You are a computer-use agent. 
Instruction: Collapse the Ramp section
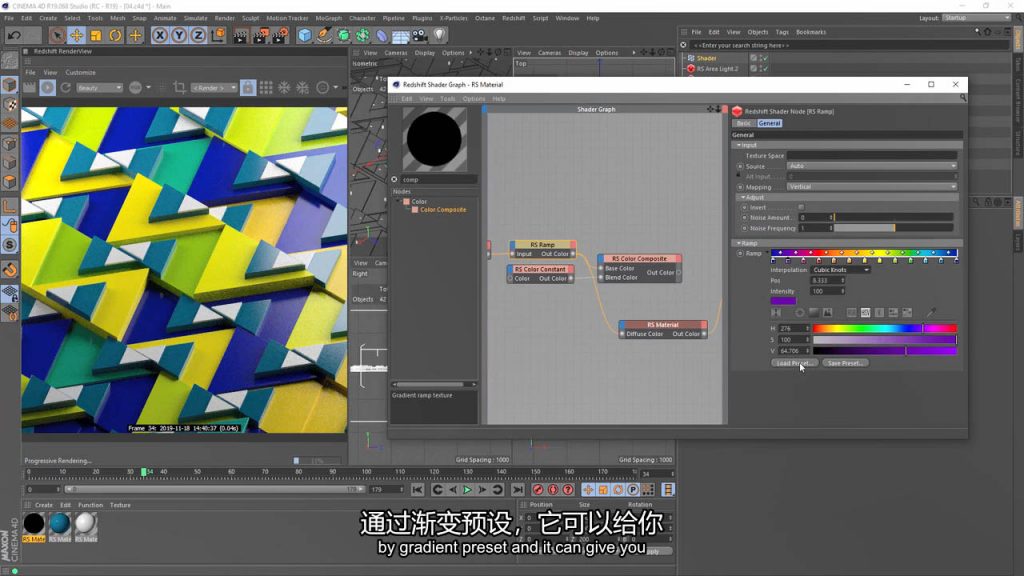coord(739,243)
